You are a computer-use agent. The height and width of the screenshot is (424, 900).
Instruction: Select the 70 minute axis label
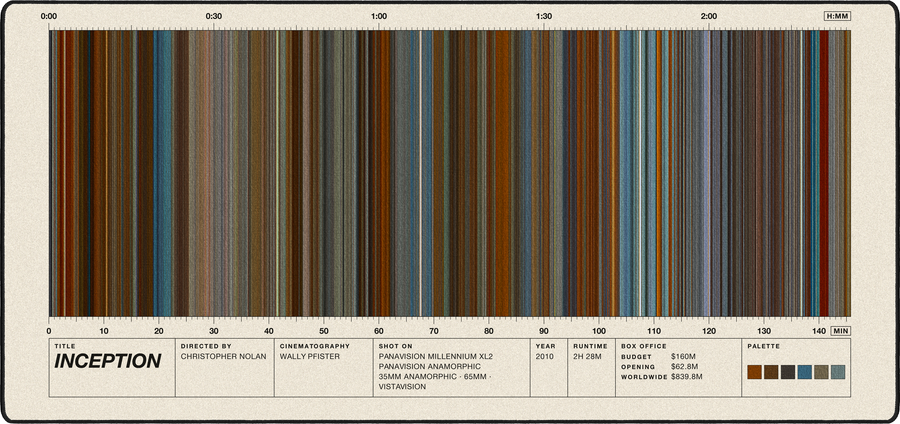tap(434, 331)
